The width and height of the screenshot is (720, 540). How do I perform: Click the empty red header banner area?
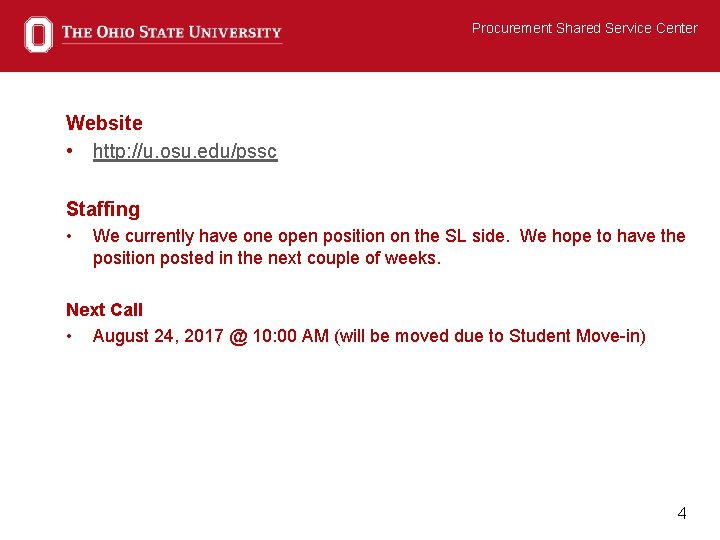(377, 51)
